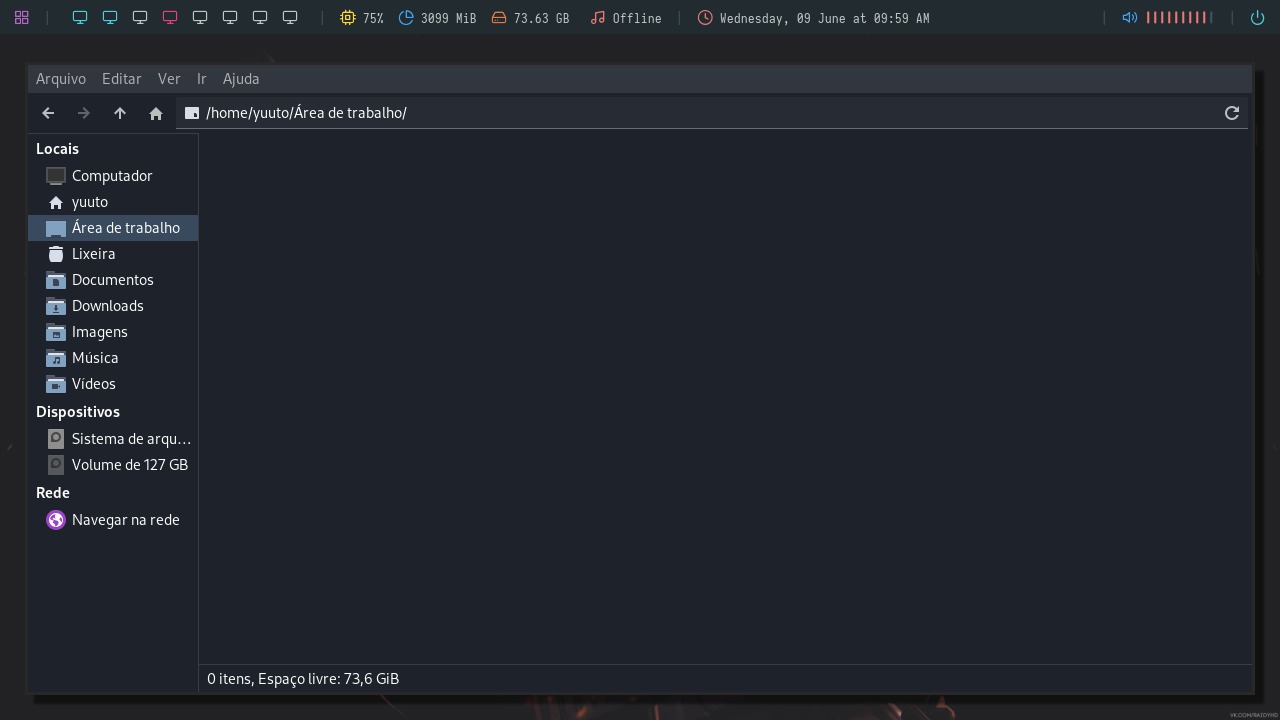
Task: Open the Lixeira in the sidebar
Action: (93, 253)
